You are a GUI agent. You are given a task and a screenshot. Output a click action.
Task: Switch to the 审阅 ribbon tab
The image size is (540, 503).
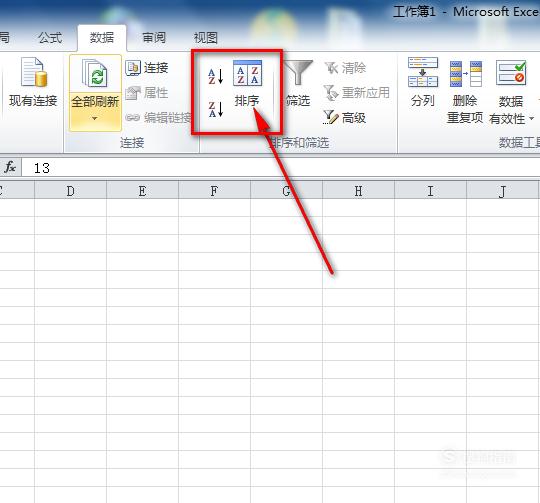154,38
